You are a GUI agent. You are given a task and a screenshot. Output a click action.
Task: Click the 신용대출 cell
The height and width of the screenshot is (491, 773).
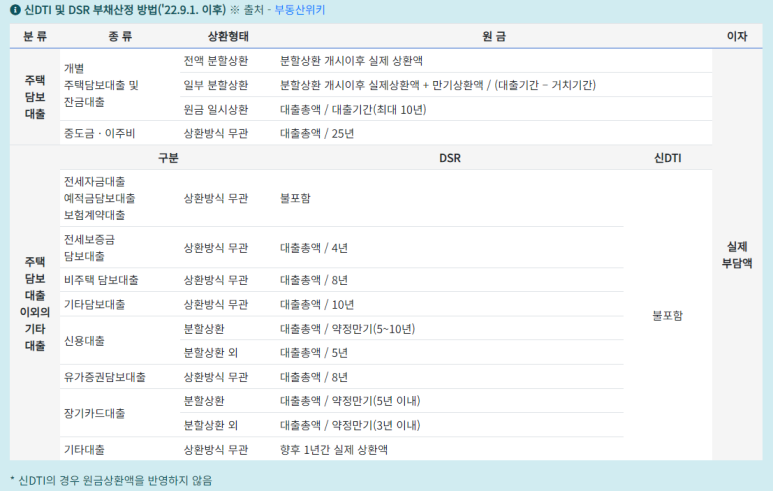84,341
